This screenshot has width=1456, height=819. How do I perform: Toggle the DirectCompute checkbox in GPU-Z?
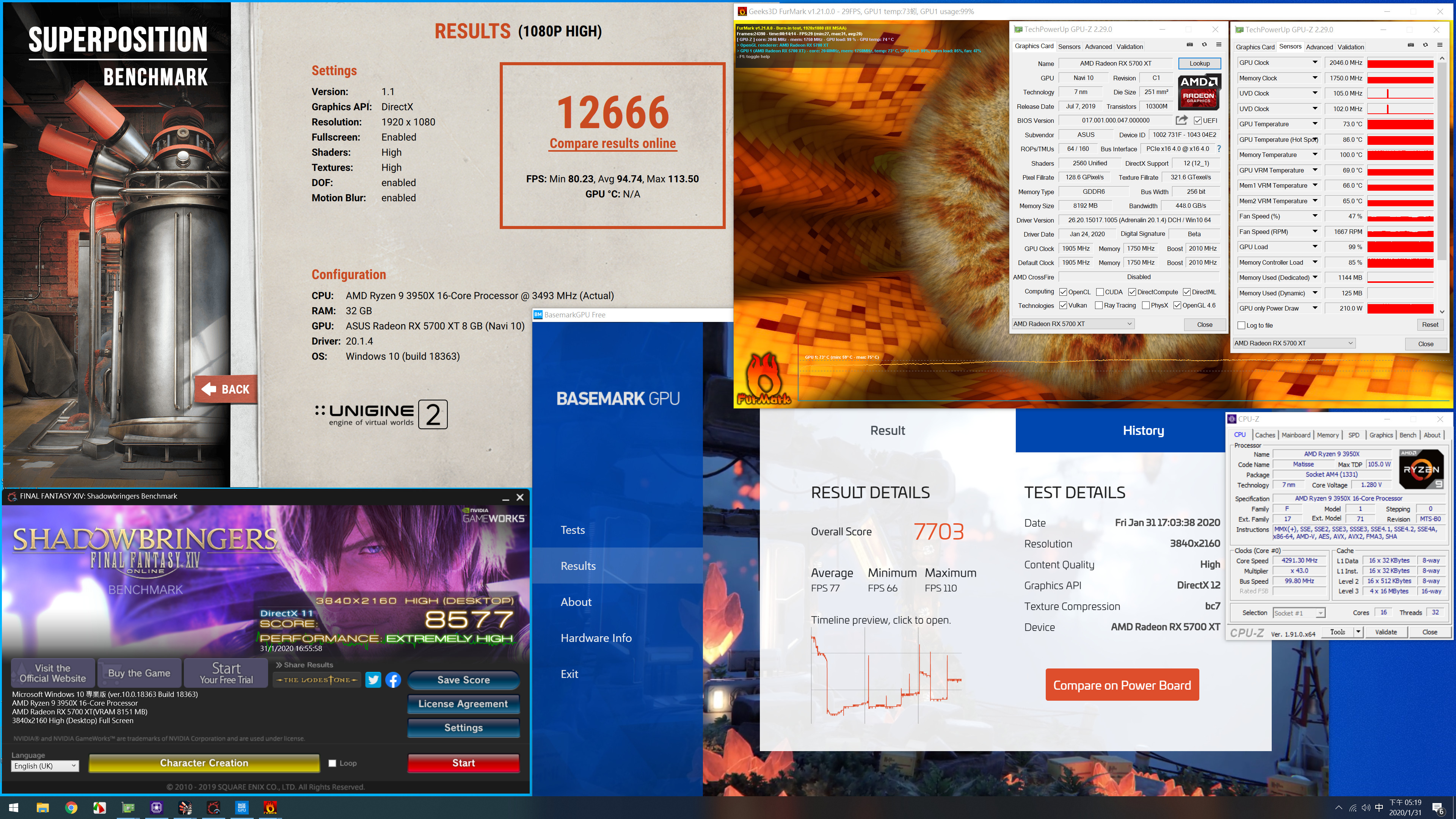[x=1132, y=292]
